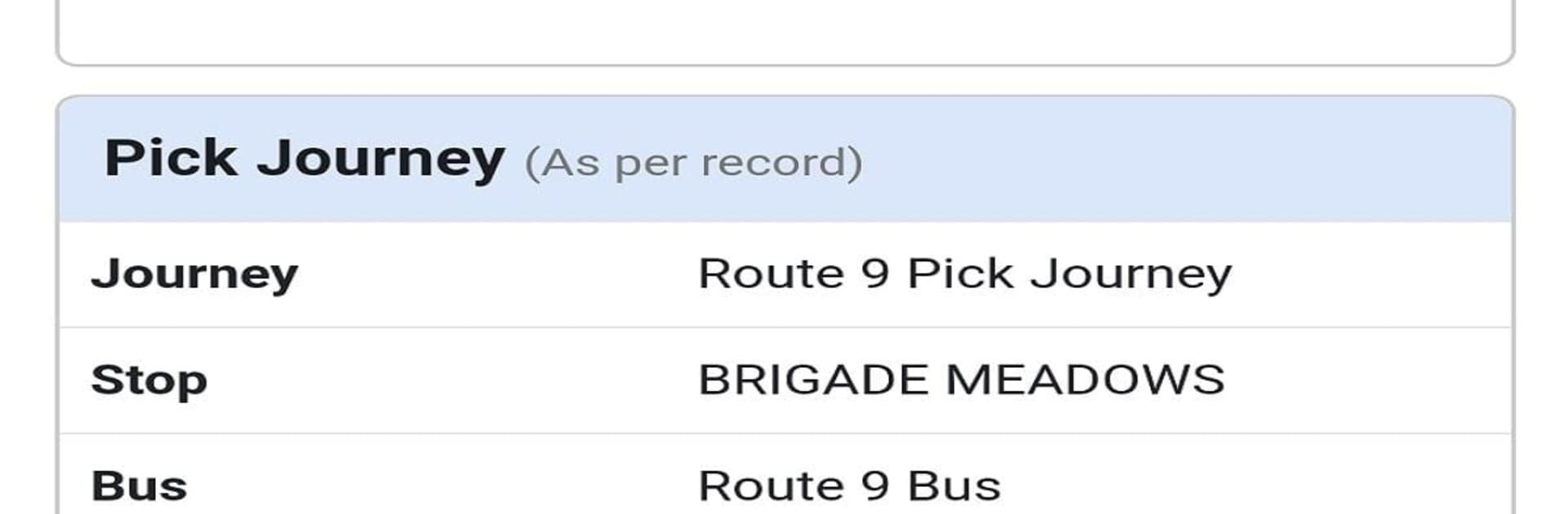Click the divider between Stop and Bus rows
The image size is (1568, 514).
784,433
